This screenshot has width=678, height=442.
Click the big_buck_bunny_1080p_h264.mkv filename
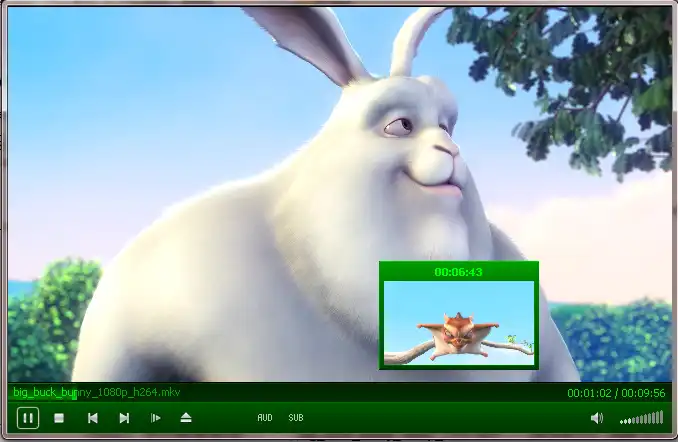pyautogui.click(x=96, y=392)
